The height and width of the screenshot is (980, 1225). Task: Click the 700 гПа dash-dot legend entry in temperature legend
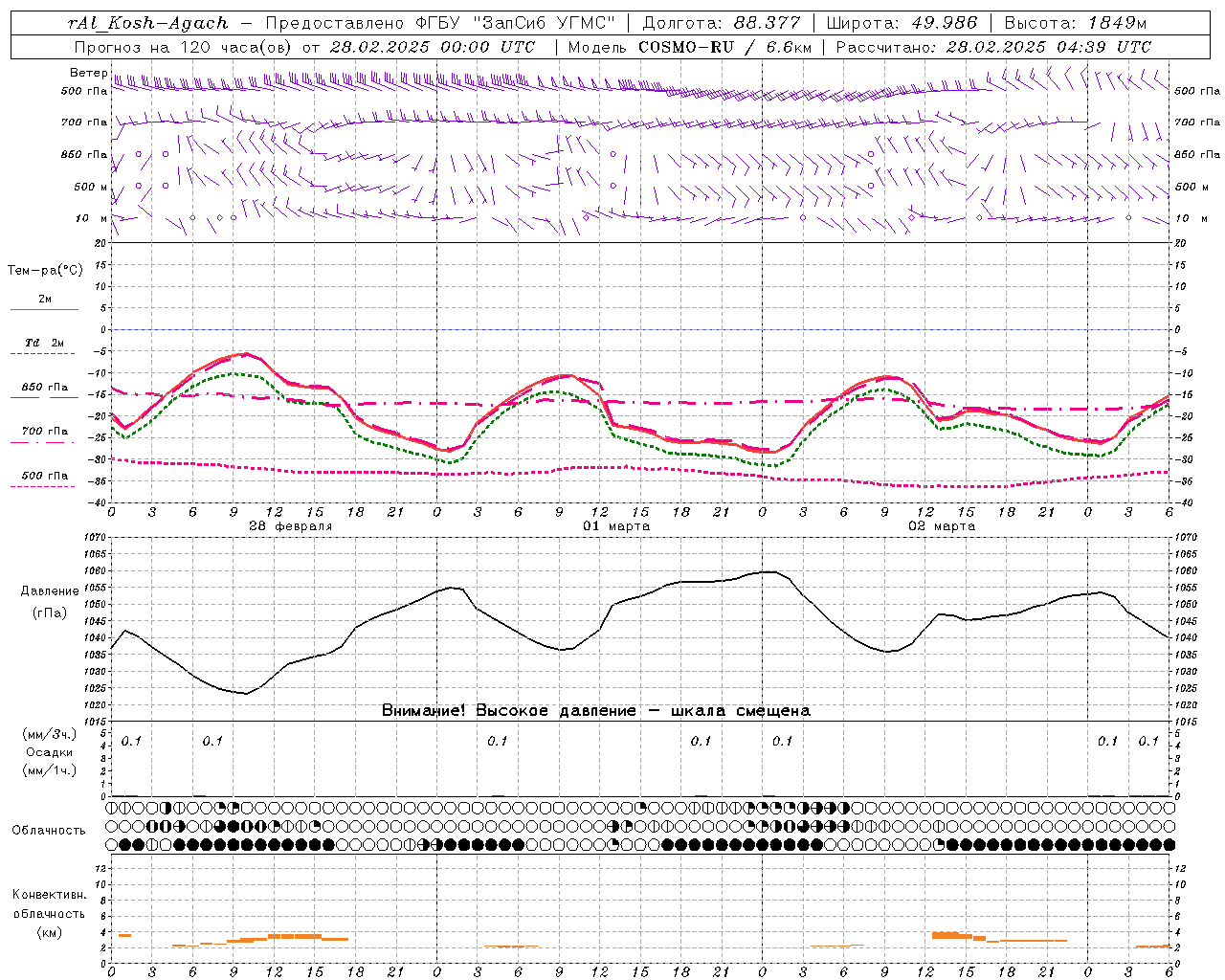tap(44, 432)
